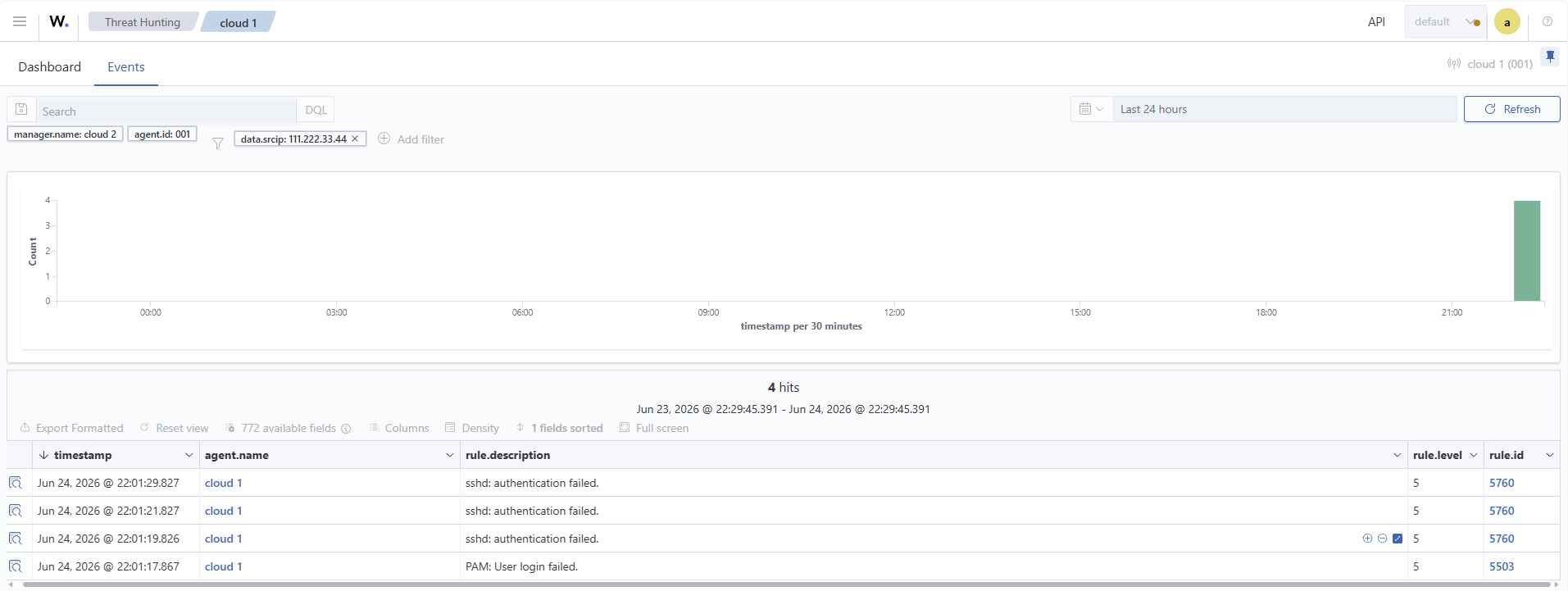Open agent.name column header menu
This screenshot has height=591, width=1568.
450,455
